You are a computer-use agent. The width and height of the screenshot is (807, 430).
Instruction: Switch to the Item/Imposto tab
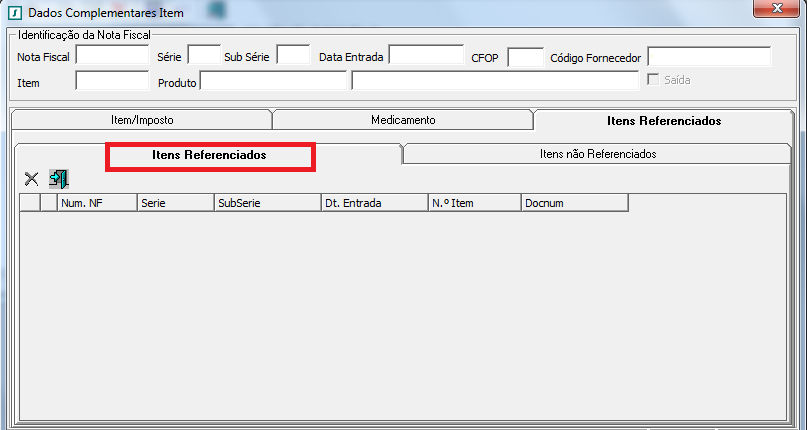pos(142,120)
